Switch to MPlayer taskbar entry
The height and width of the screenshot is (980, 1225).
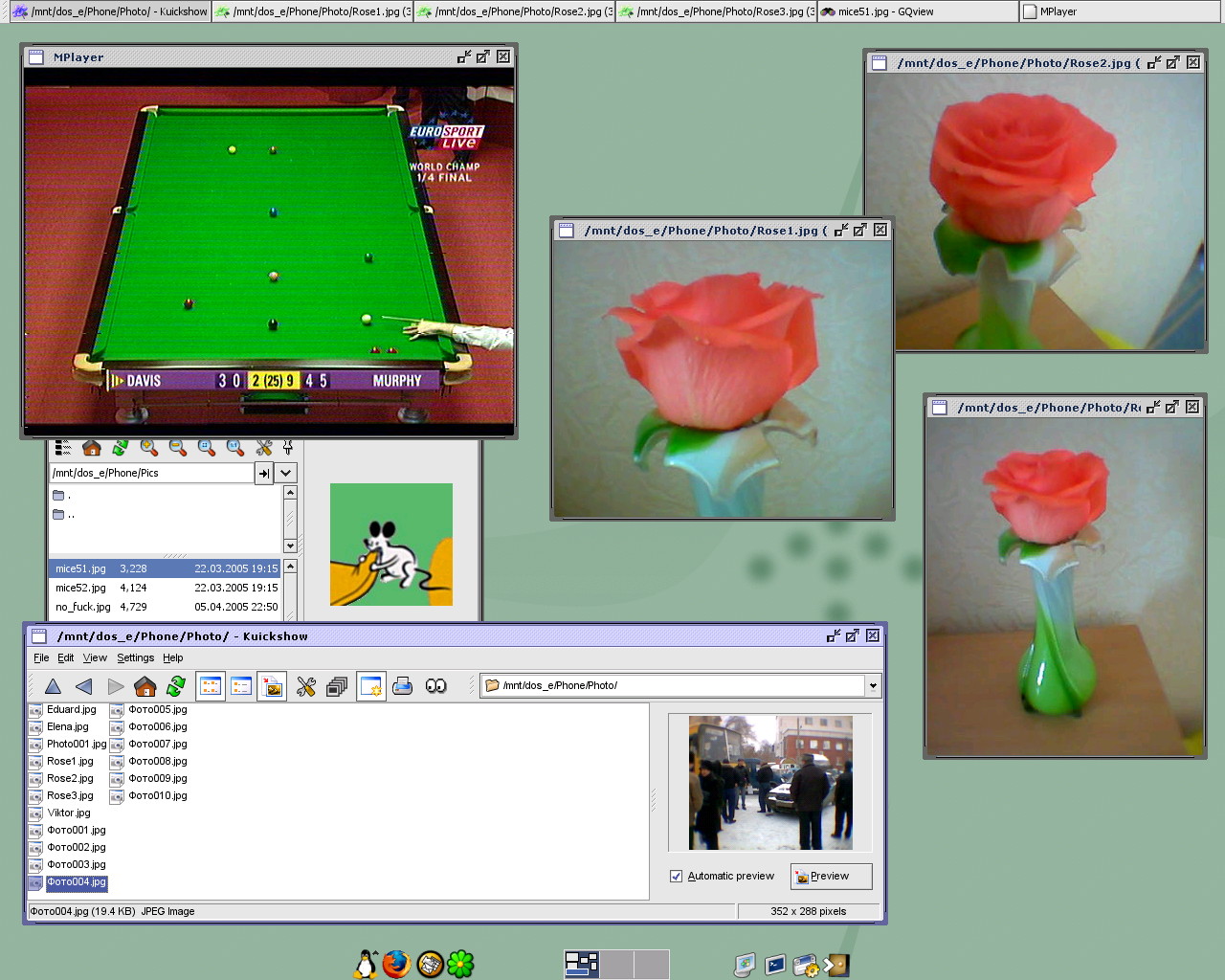coord(1122,11)
